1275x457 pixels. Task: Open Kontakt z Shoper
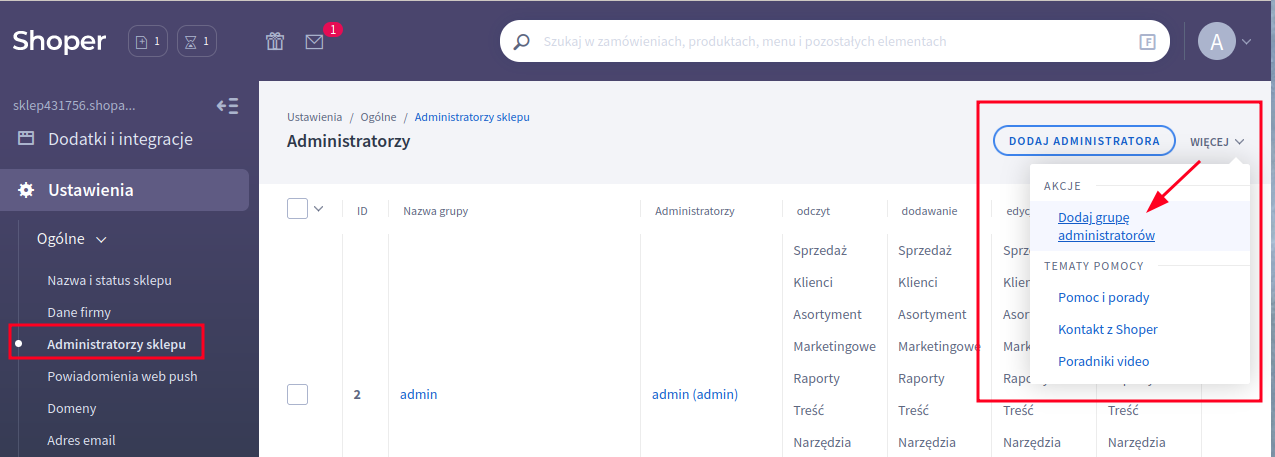(1108, 329)
